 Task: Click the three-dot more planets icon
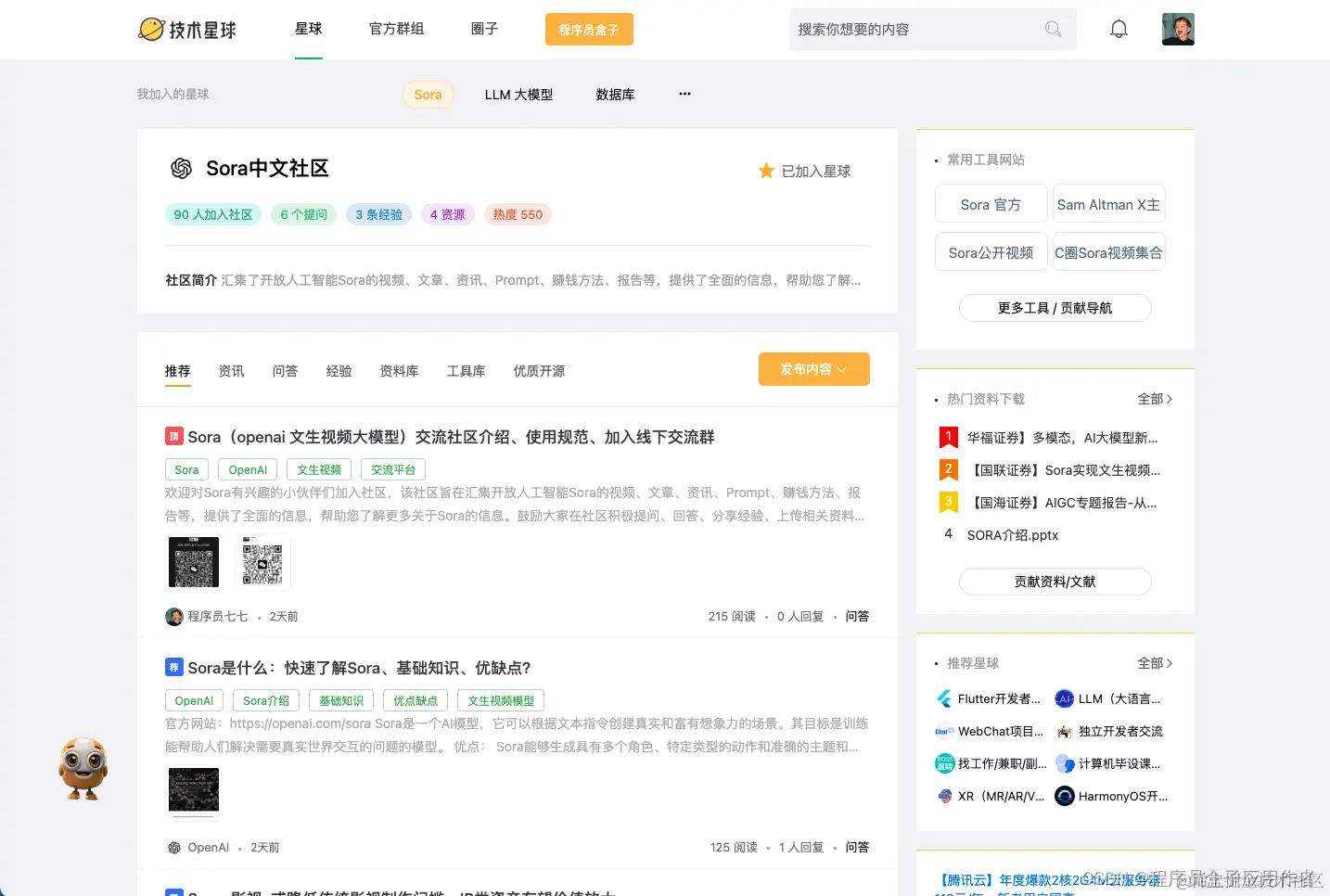tap(684, 94)
